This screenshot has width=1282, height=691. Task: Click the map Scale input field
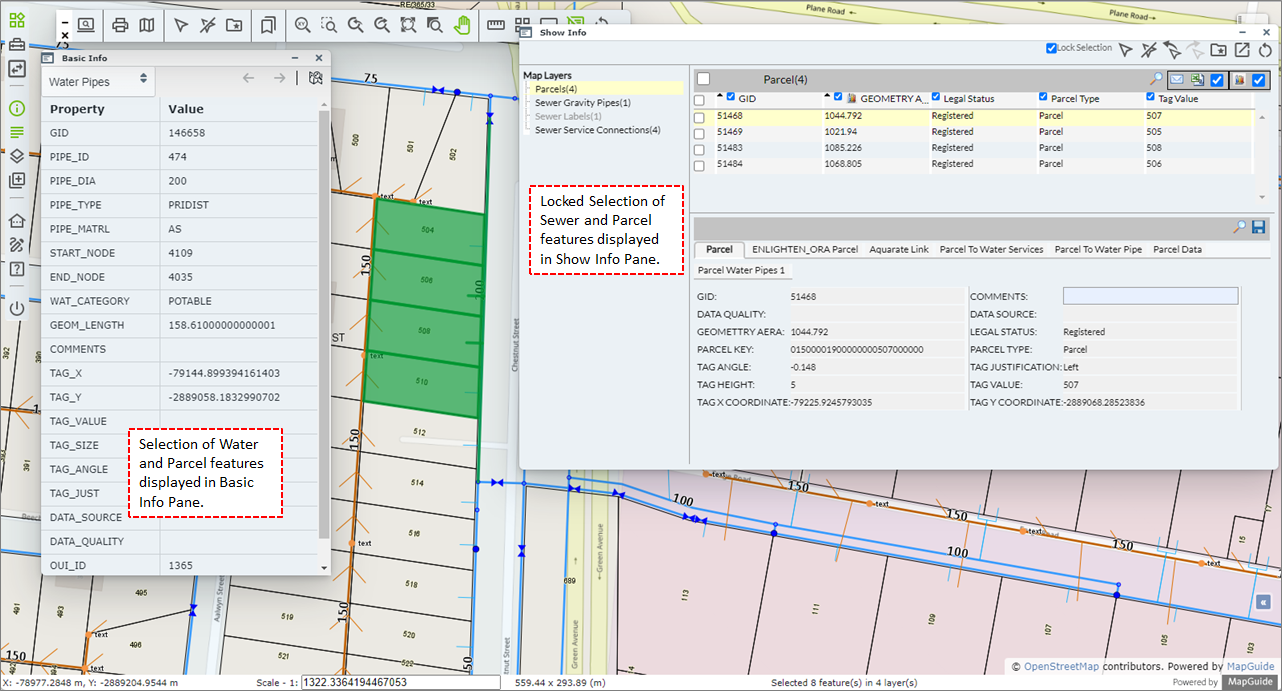point(400,682)
